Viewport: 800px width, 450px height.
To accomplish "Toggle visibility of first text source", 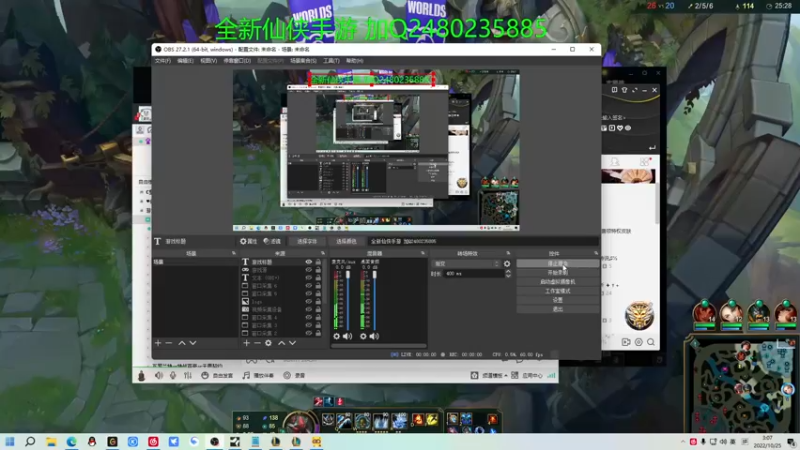I will pos(309,262).
